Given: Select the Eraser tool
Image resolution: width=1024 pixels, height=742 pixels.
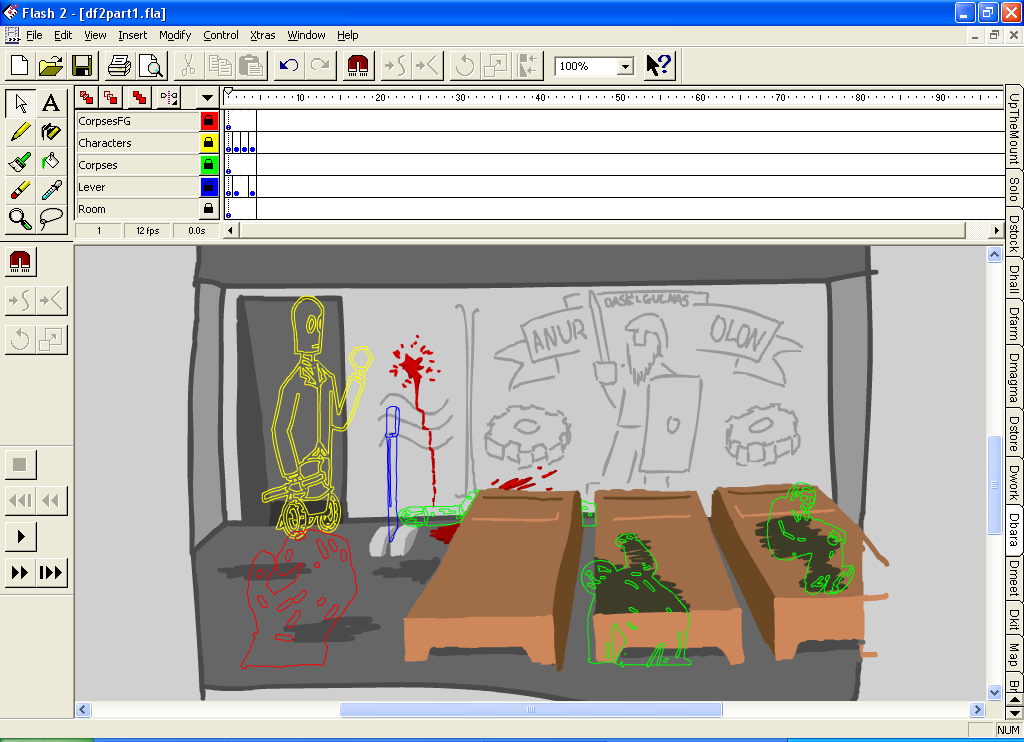Looking at the screenshot, I should (20, 189).
